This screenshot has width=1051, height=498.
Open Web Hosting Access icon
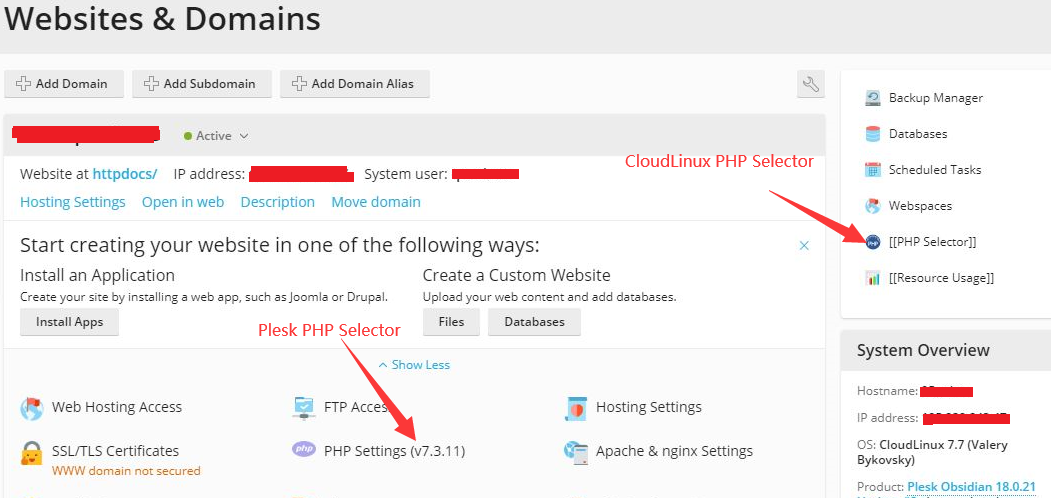click(32, 408)
